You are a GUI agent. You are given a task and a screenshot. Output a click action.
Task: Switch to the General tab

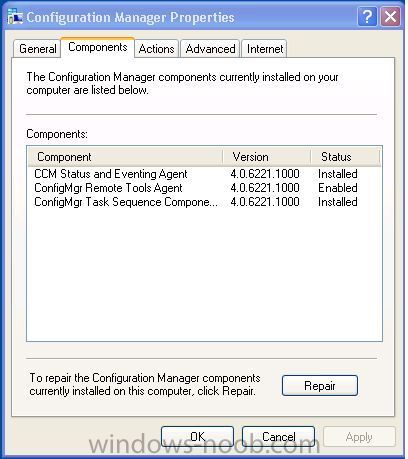point(37,49)
